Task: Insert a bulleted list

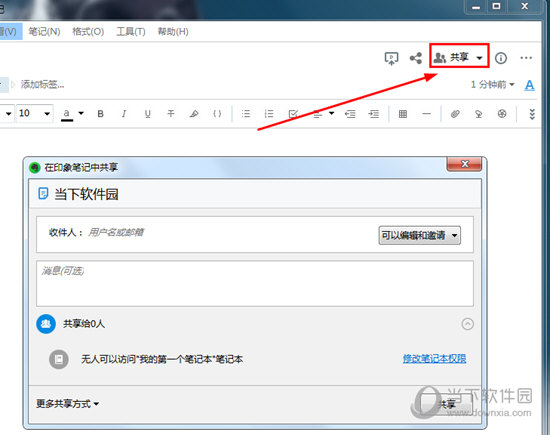Action: click(246, 114)
